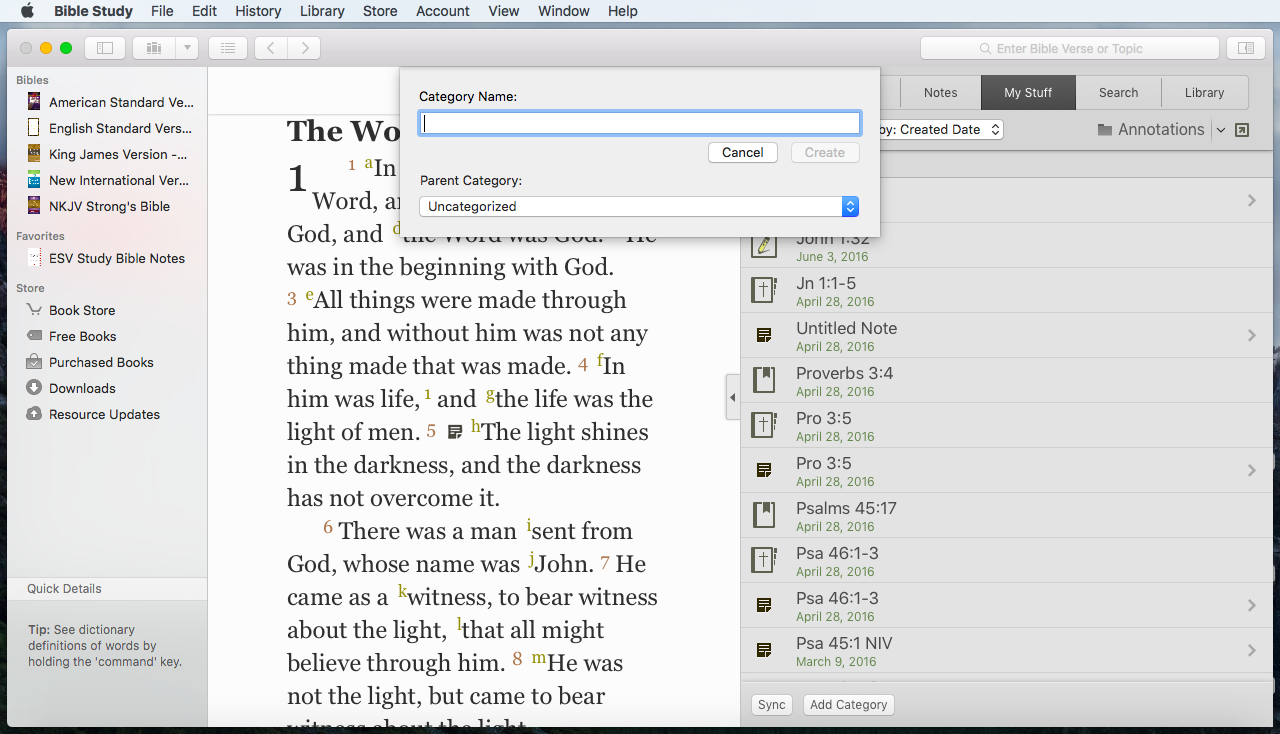Collapse the side panel with divider arrow
This screenshot has width=1280, height=734.
[732, 398]
